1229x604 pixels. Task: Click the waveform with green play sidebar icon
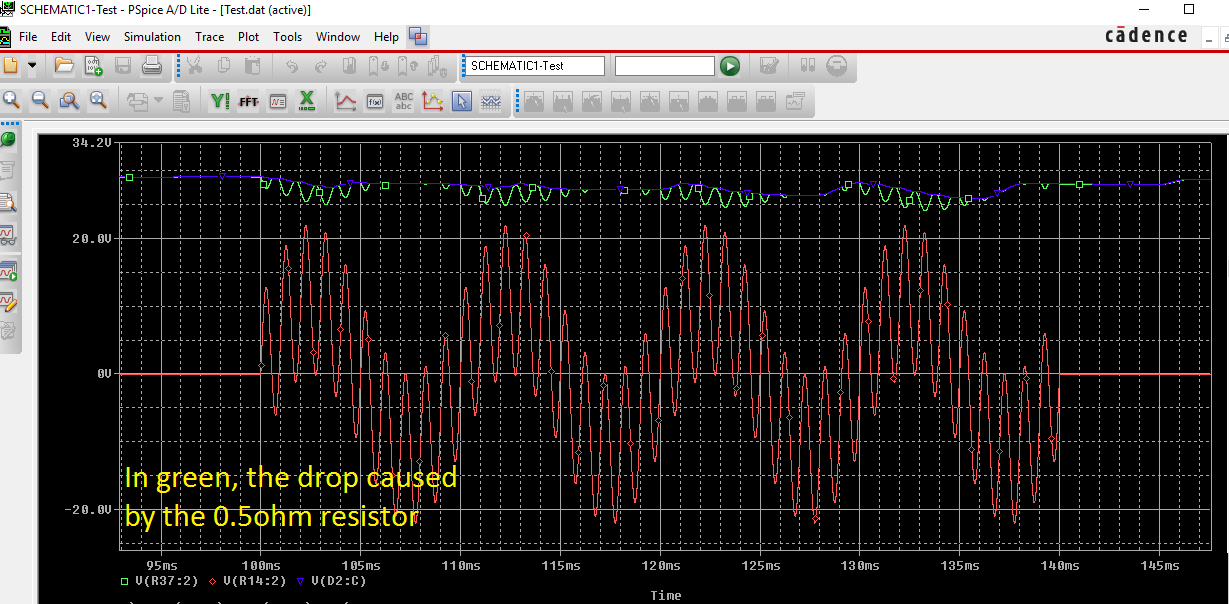click(x=8, y=269)
